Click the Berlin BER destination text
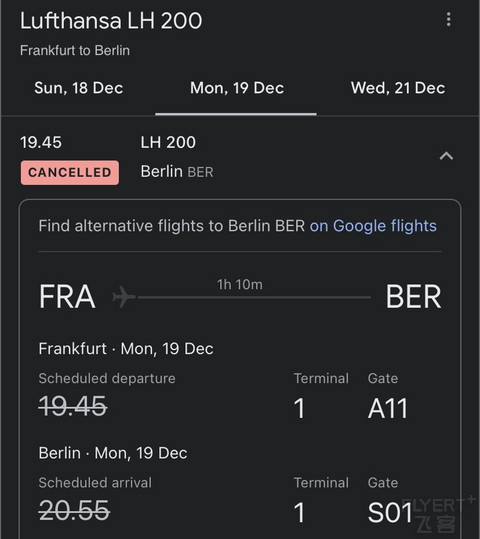The height and width of the screenshot is (539, 480). [x=177, y=172]
